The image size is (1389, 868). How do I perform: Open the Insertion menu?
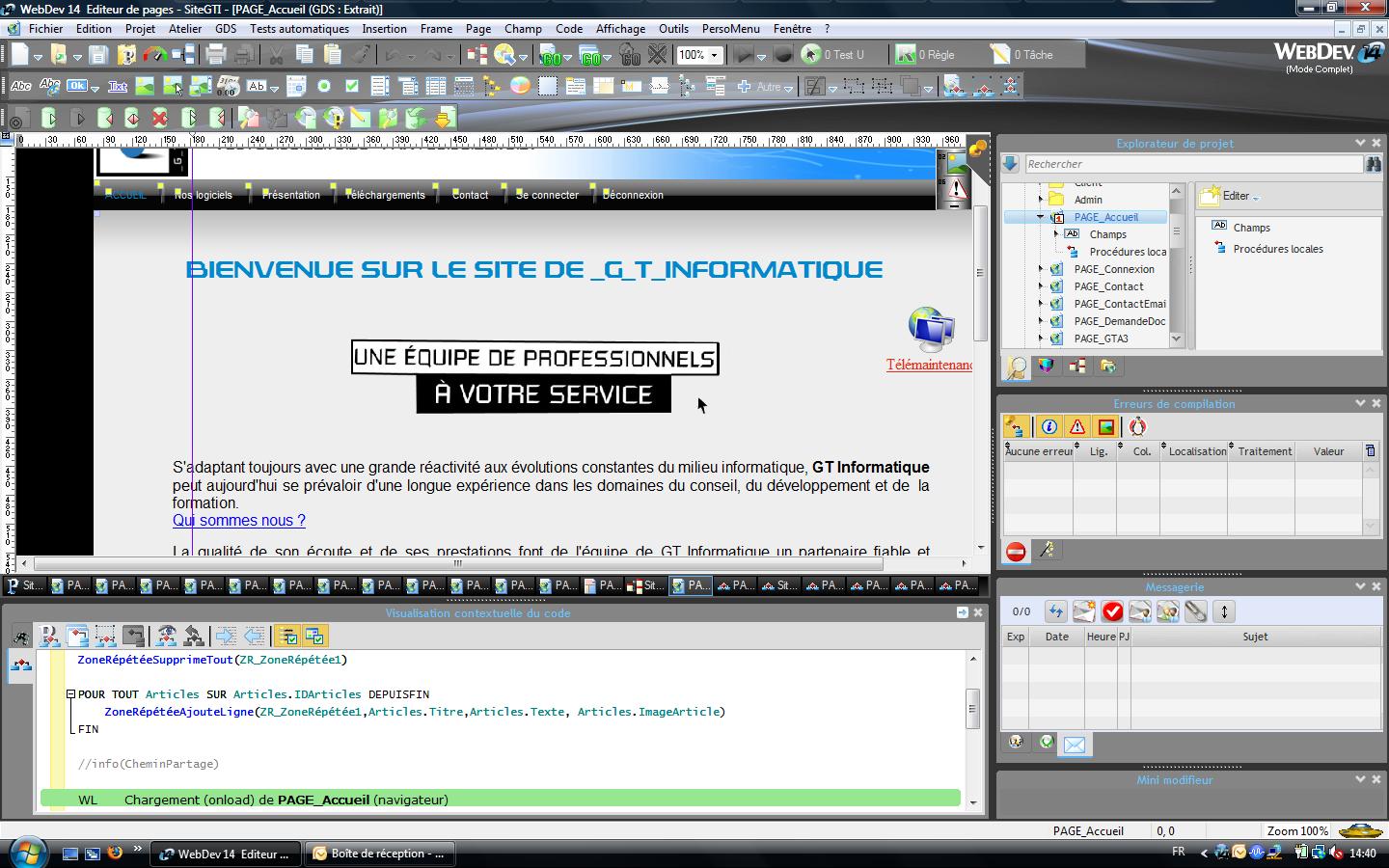pyautogui.click(x=384, y=29)
